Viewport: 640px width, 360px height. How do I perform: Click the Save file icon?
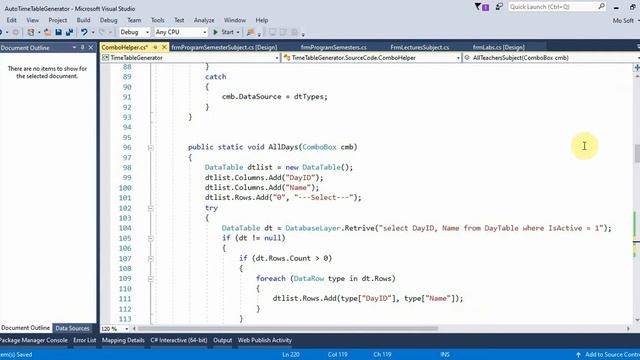tap(58, 32)
